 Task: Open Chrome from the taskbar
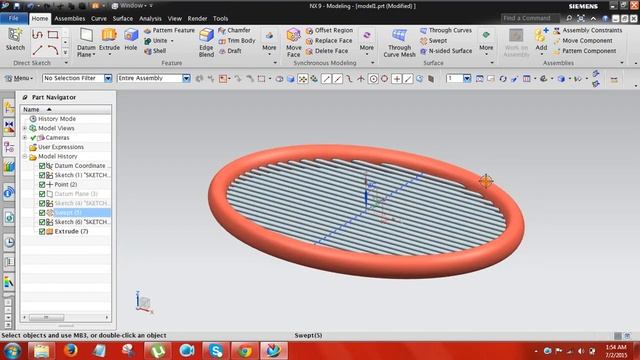click(245, 351)
